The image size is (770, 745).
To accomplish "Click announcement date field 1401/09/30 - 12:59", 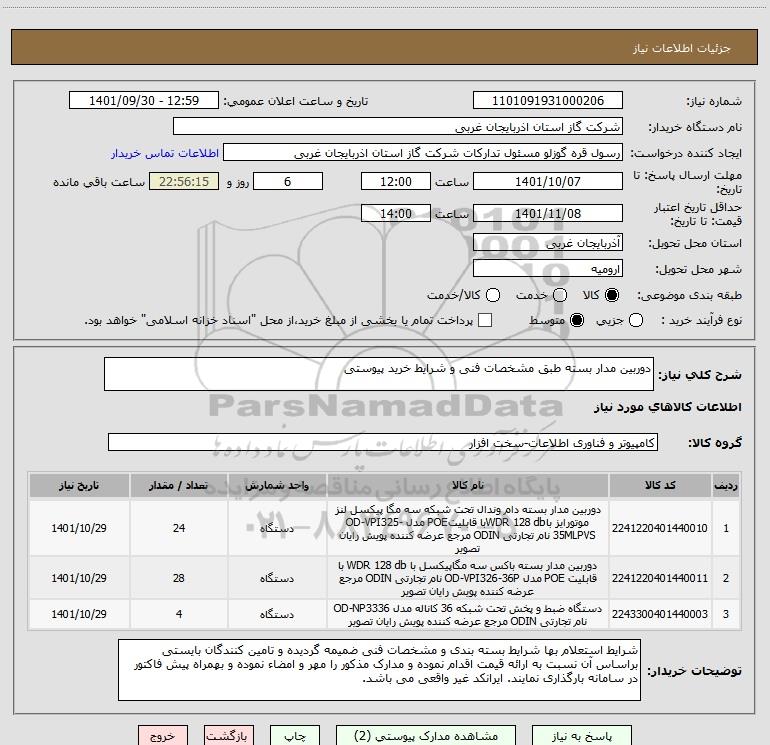I will click(144, 101).
